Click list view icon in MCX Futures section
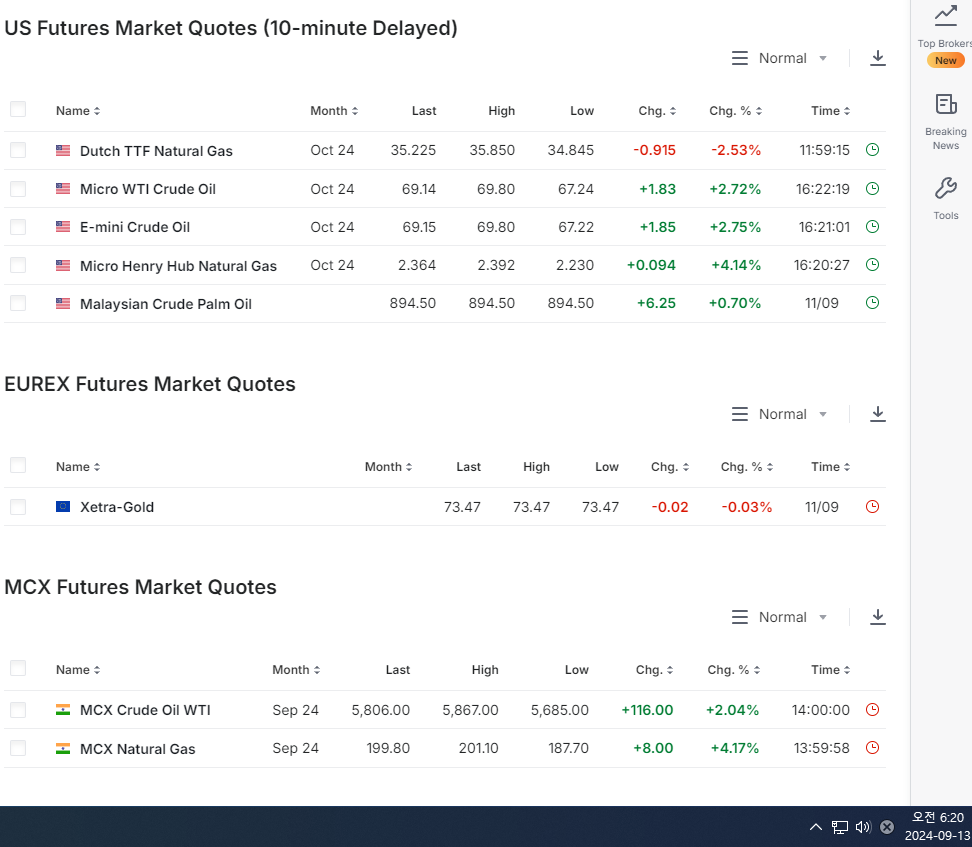Viewport: 972px width, 847px height. click(x=740, y=617)
